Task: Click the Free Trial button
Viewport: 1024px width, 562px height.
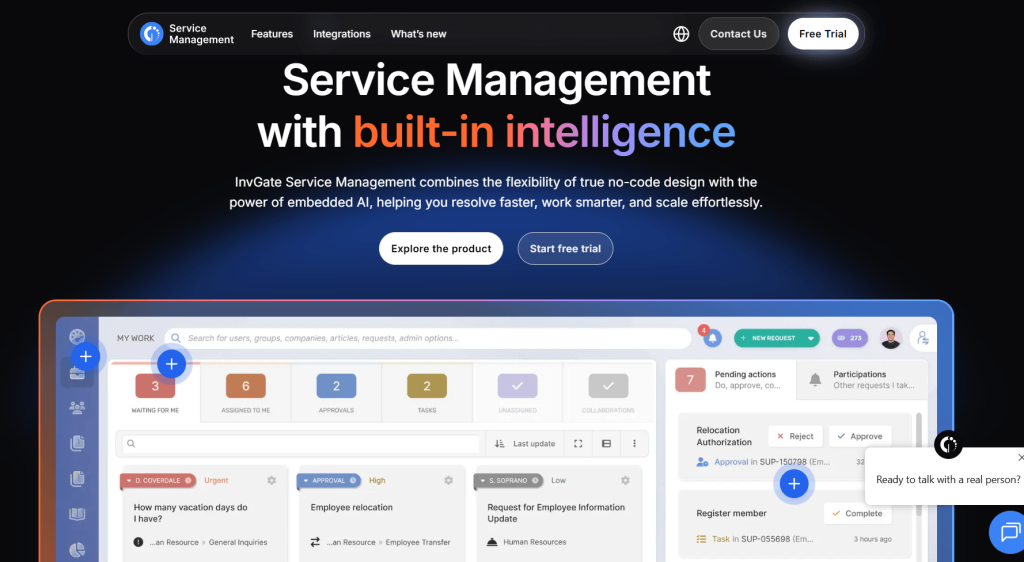Action: [823, 34]
